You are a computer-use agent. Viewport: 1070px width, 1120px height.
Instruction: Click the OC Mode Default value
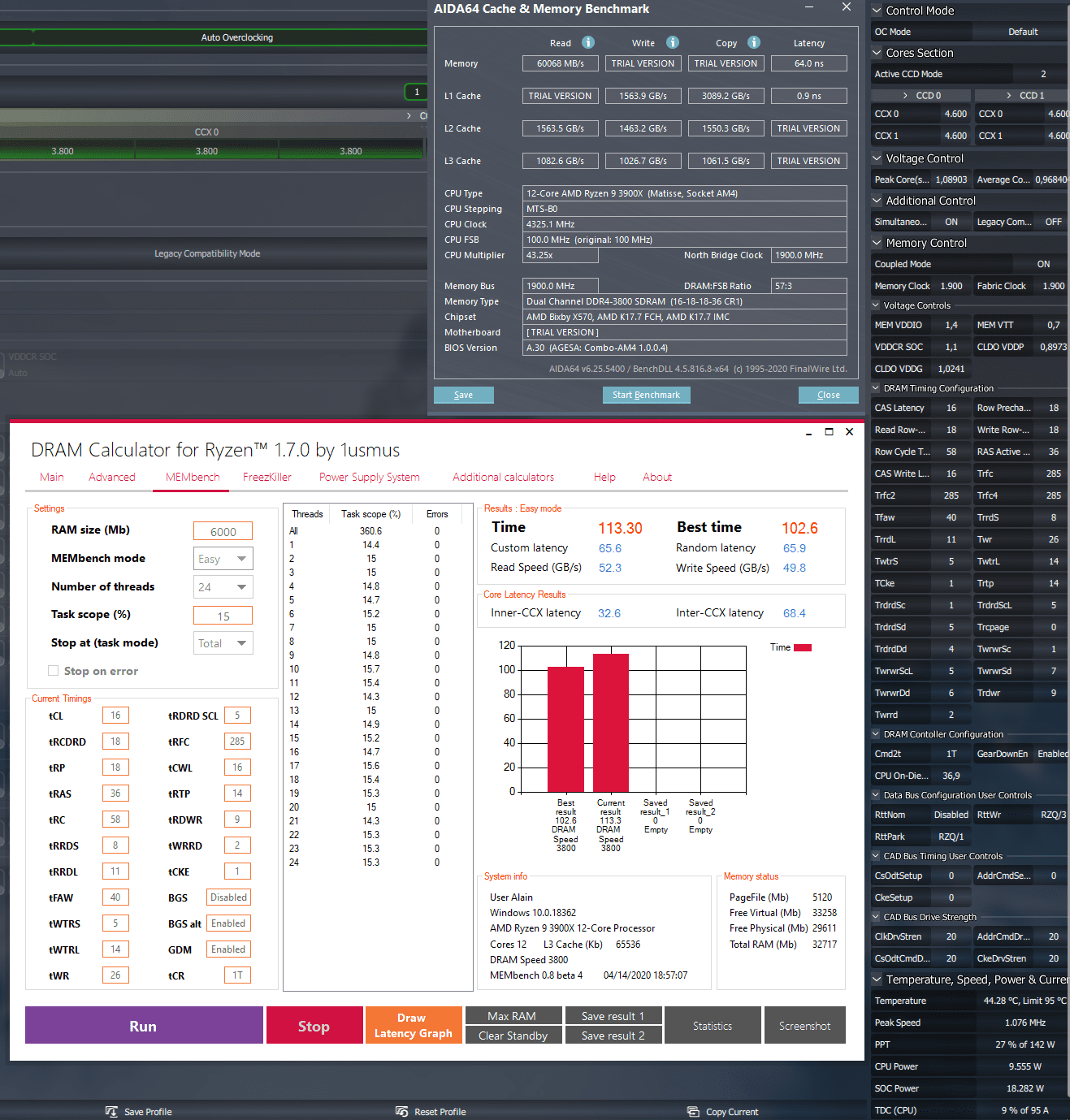coord(1023,32)
